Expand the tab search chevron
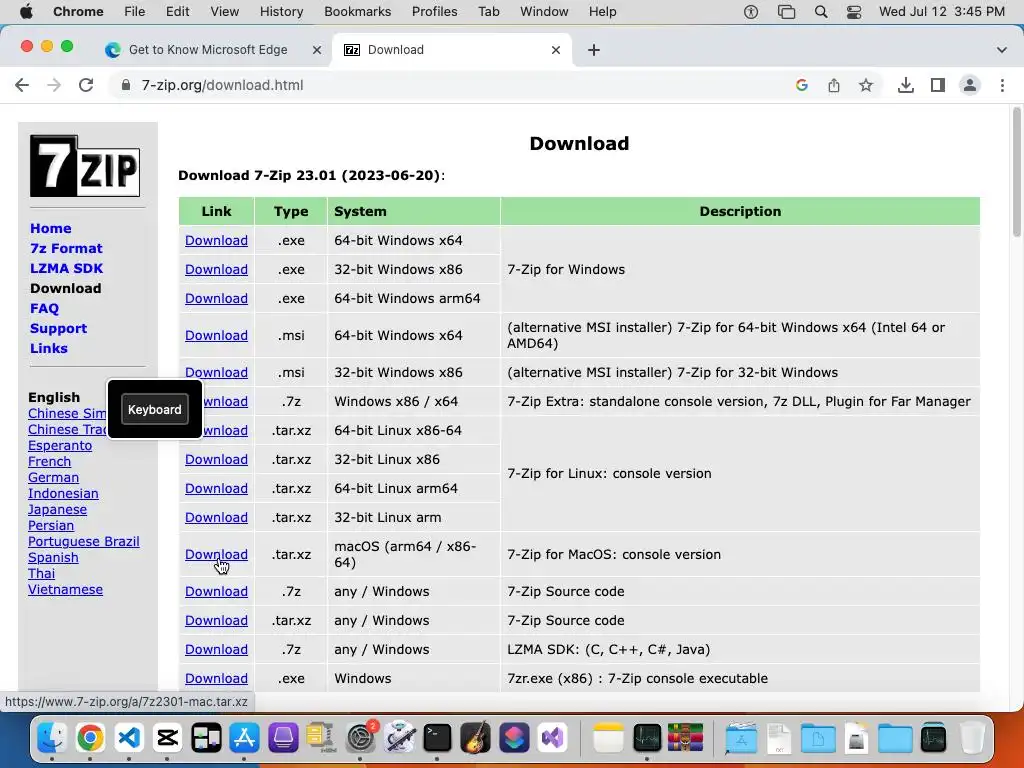Viewport: 1024px width, 768px height. (x=1002, y=50)
